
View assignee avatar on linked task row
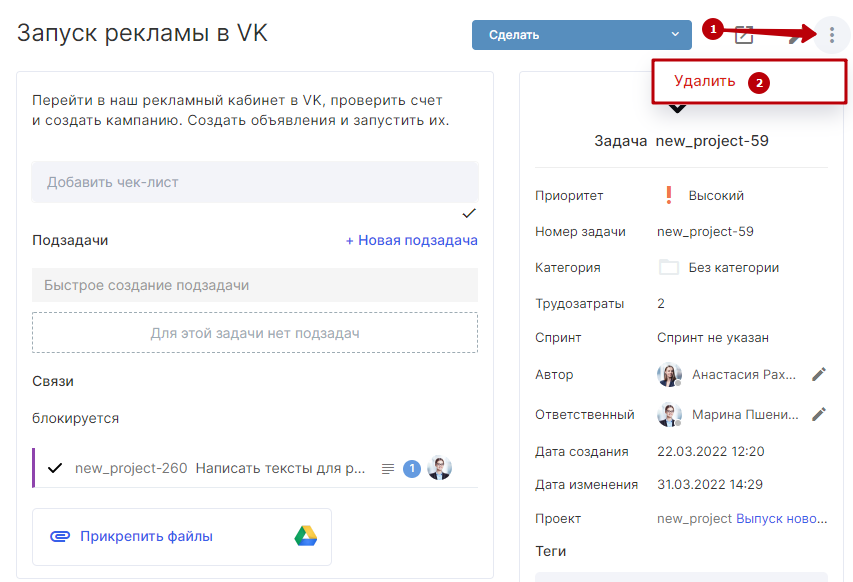point(440,468)
